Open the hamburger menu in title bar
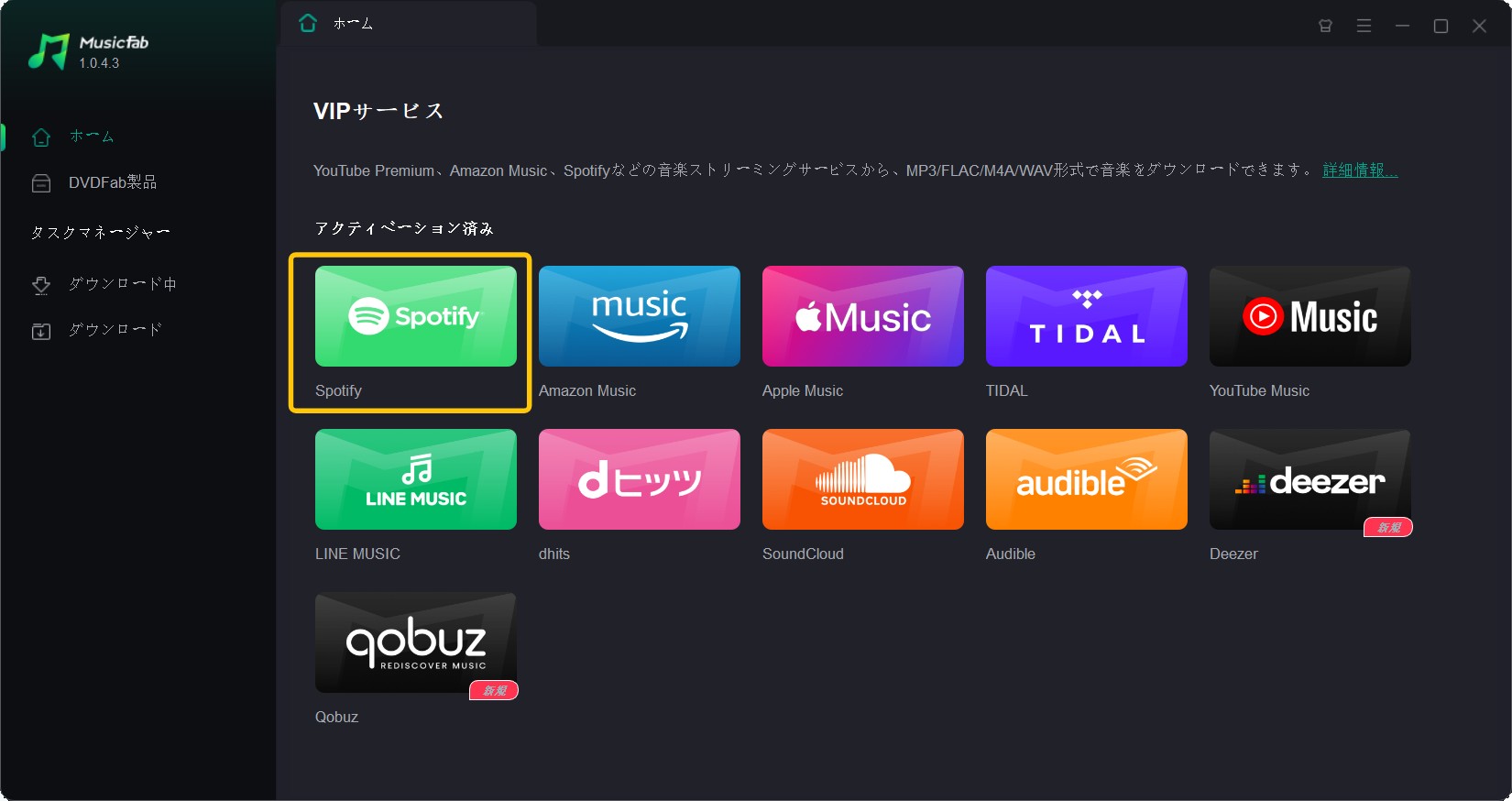This screenshot has width=1512, height=801. click(1364, 26)
